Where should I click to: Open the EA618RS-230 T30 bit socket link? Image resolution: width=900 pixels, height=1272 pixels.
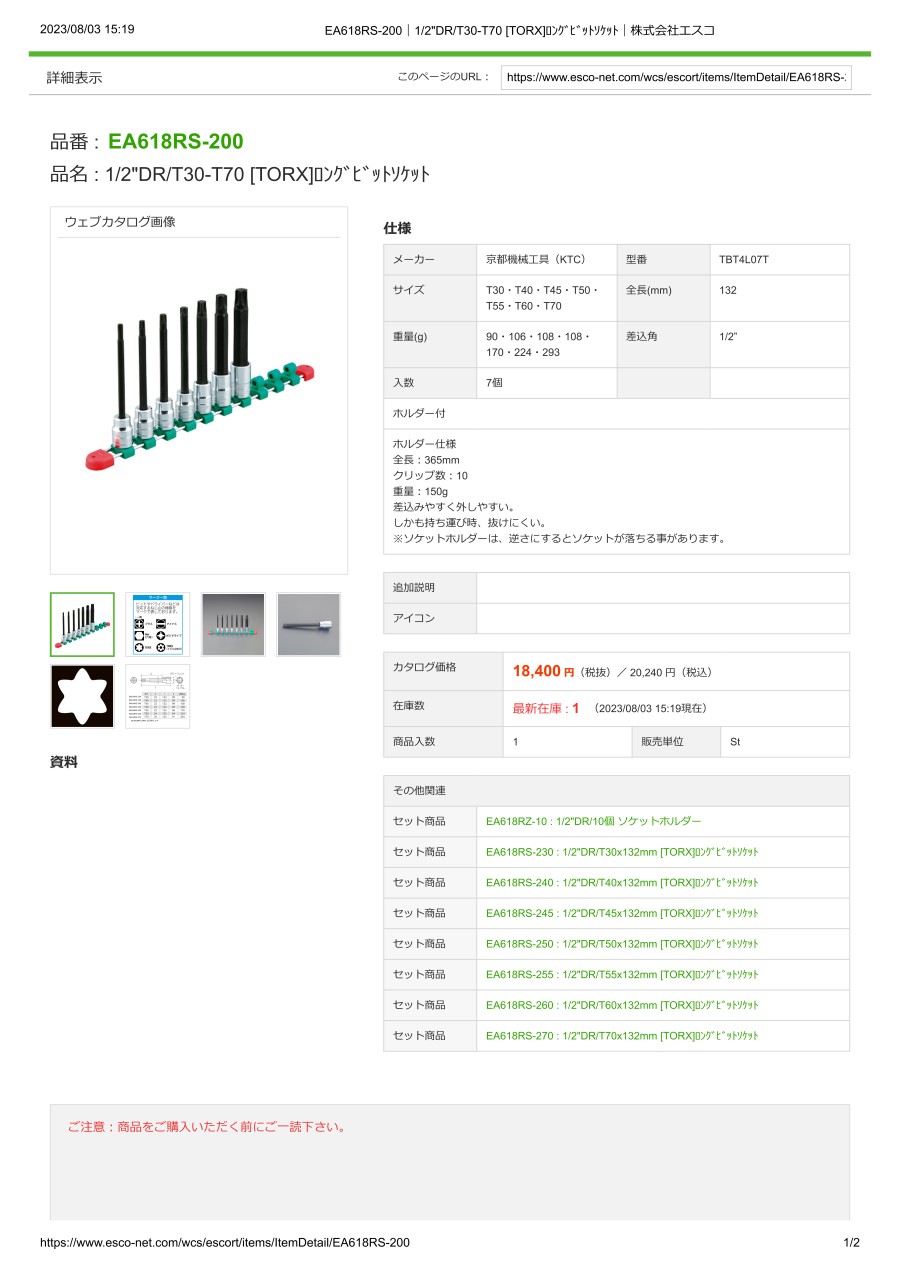click(x=622, y=852)
